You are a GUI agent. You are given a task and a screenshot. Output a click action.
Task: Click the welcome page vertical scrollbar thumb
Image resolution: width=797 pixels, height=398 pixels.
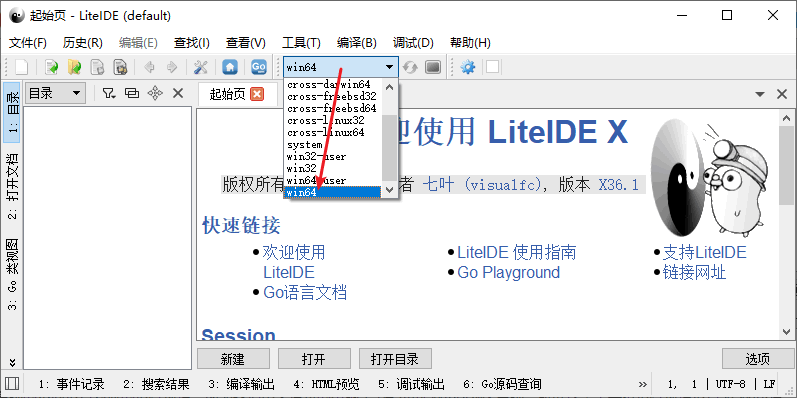(786, 165)
